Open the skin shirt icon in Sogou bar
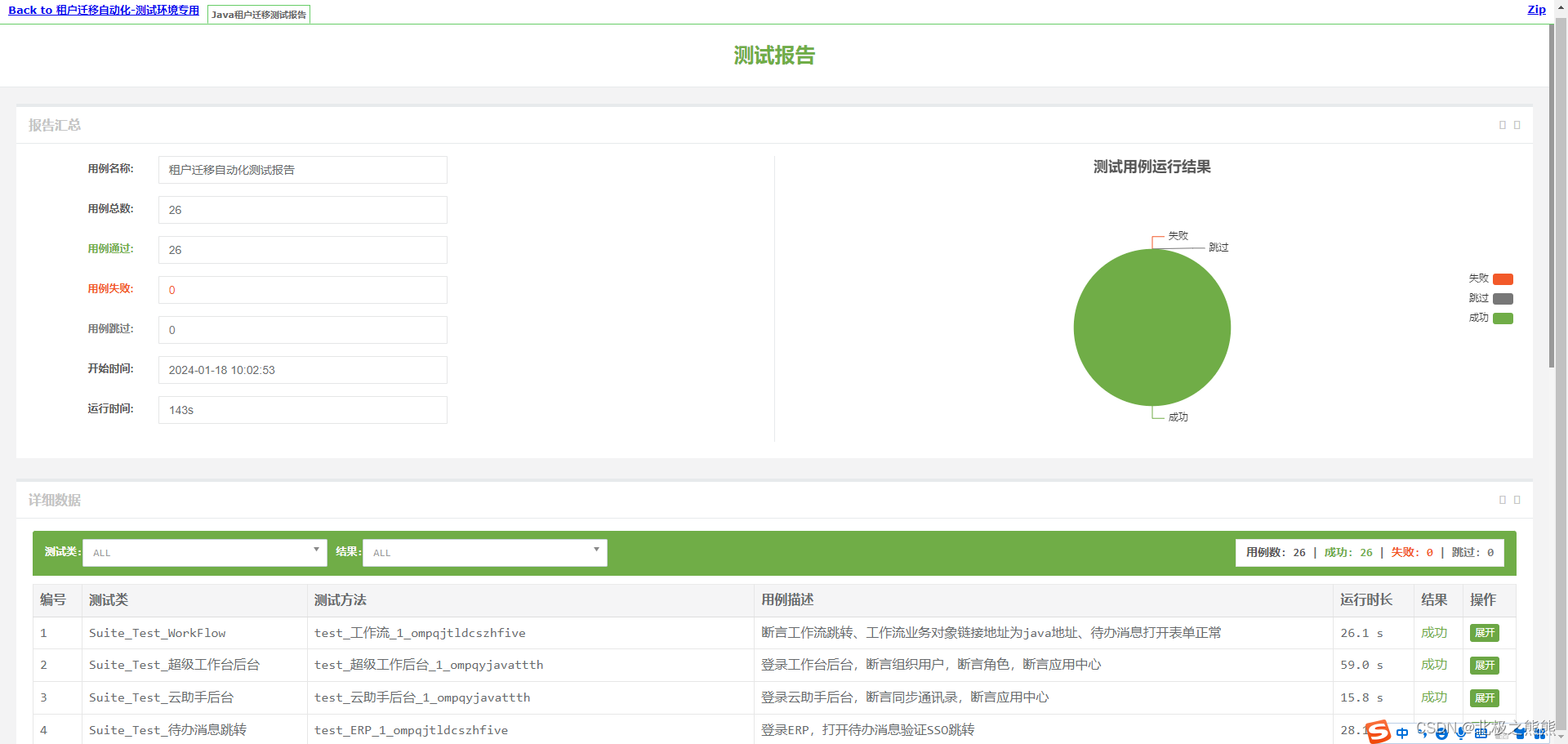 pyautogui.click(x=1520, y=733)
